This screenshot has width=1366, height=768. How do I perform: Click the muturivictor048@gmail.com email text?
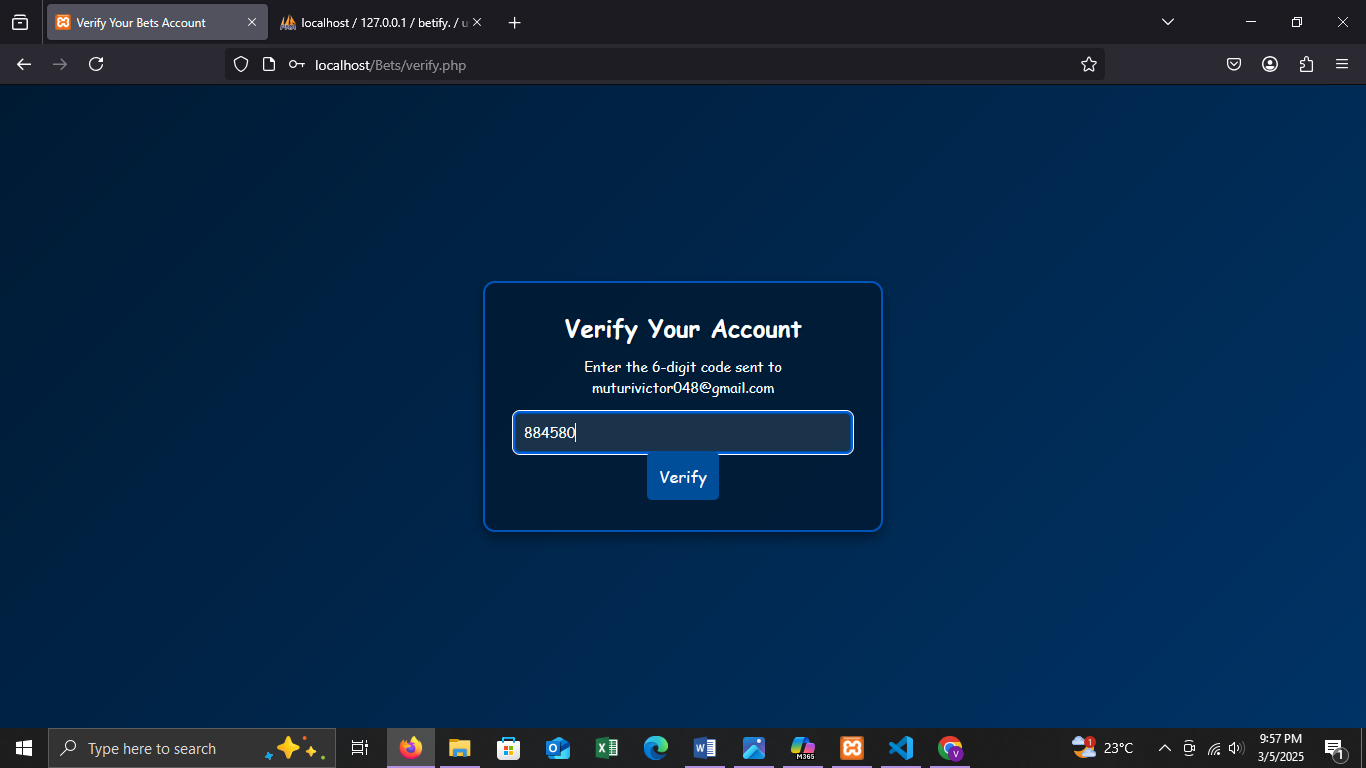[x=683, y=388]
